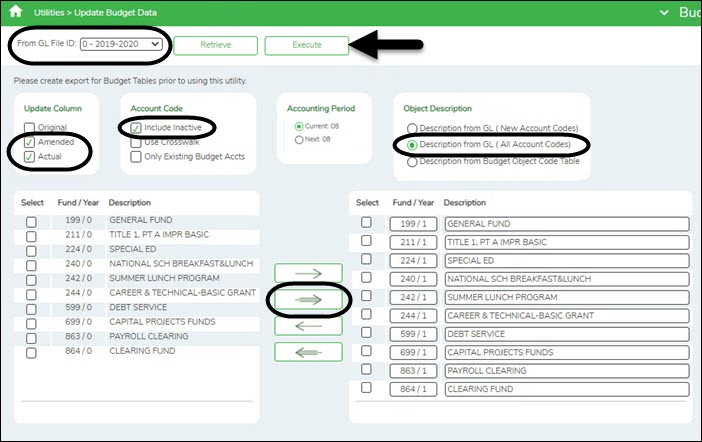Click the single right arrow move button

(x=309, y=273)
